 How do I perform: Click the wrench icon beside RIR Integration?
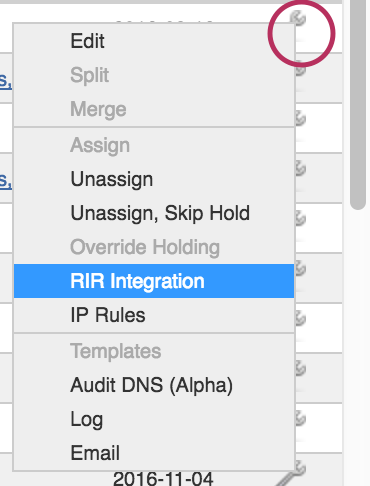click(x=300, y=269)
